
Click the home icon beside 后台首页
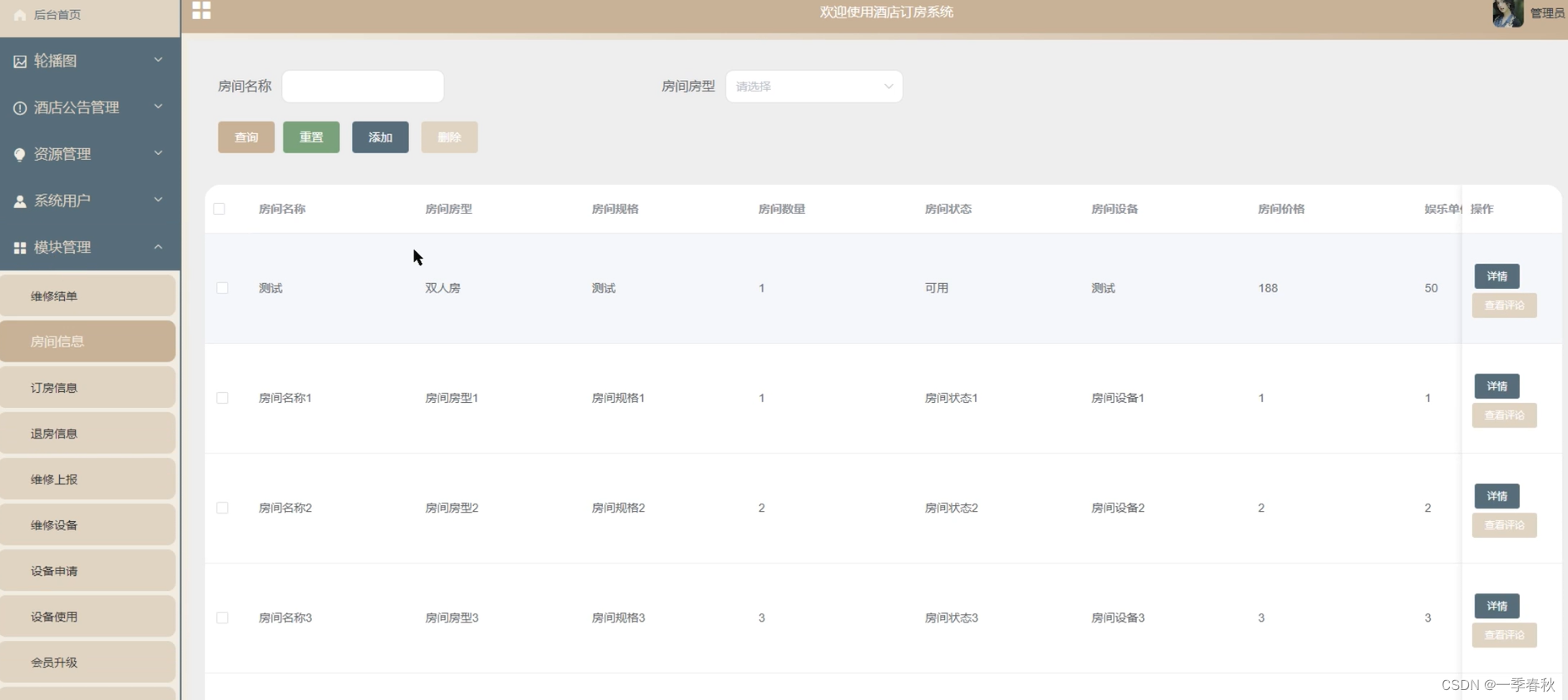coord(20,15)
